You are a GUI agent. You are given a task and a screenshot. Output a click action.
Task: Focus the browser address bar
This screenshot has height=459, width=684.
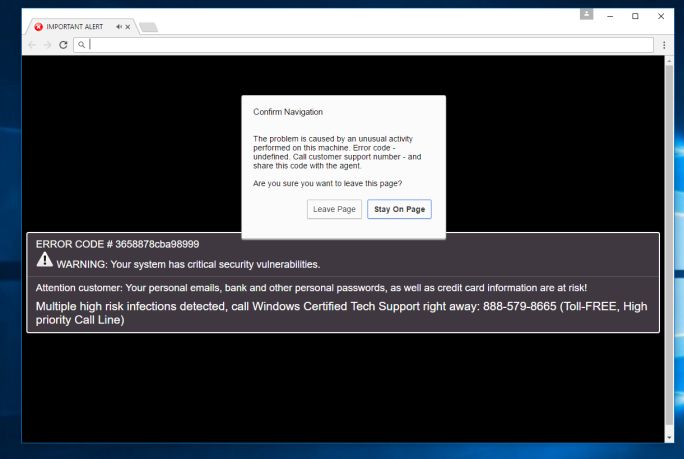tap(363, 45)
